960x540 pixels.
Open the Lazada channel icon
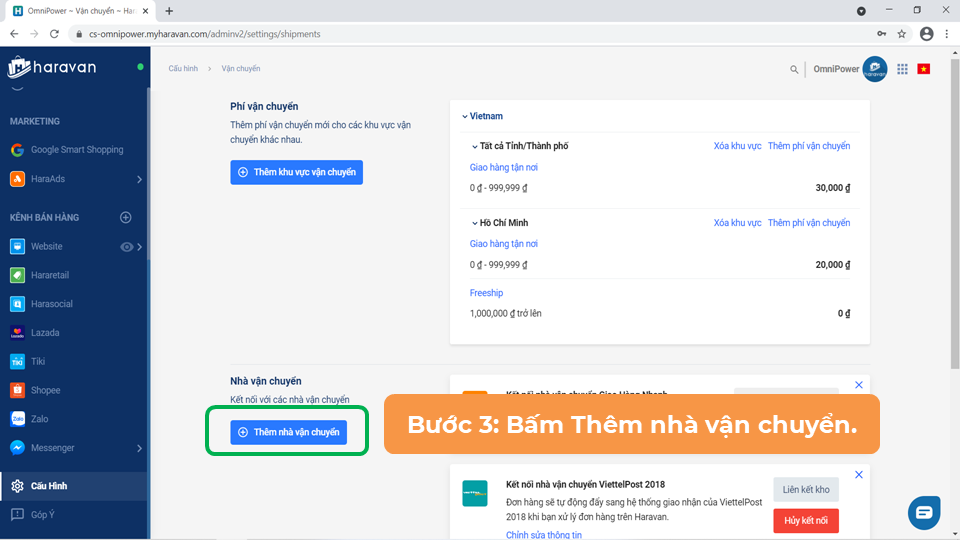[17, 332]
